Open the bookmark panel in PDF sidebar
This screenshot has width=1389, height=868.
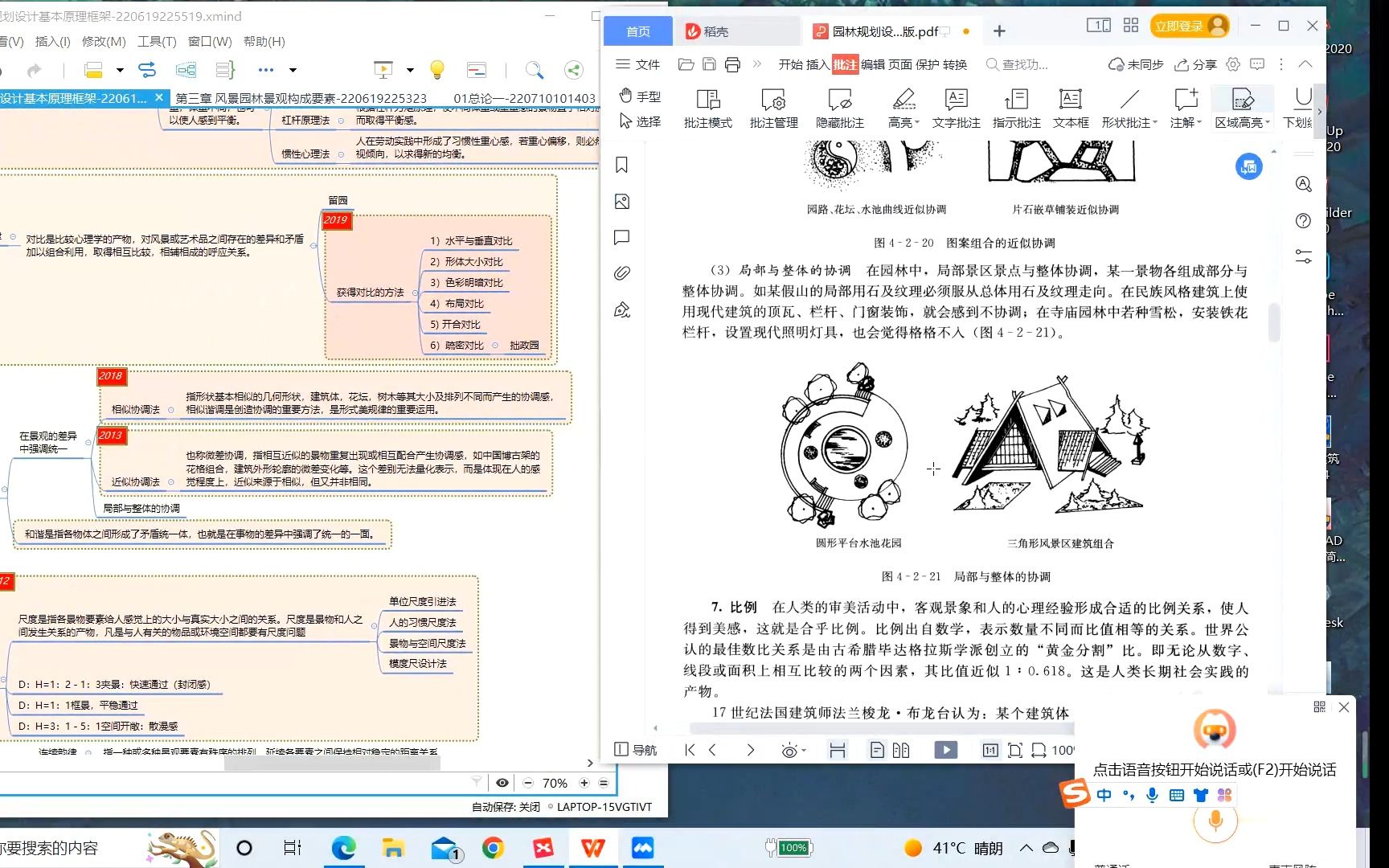(621, 165)
